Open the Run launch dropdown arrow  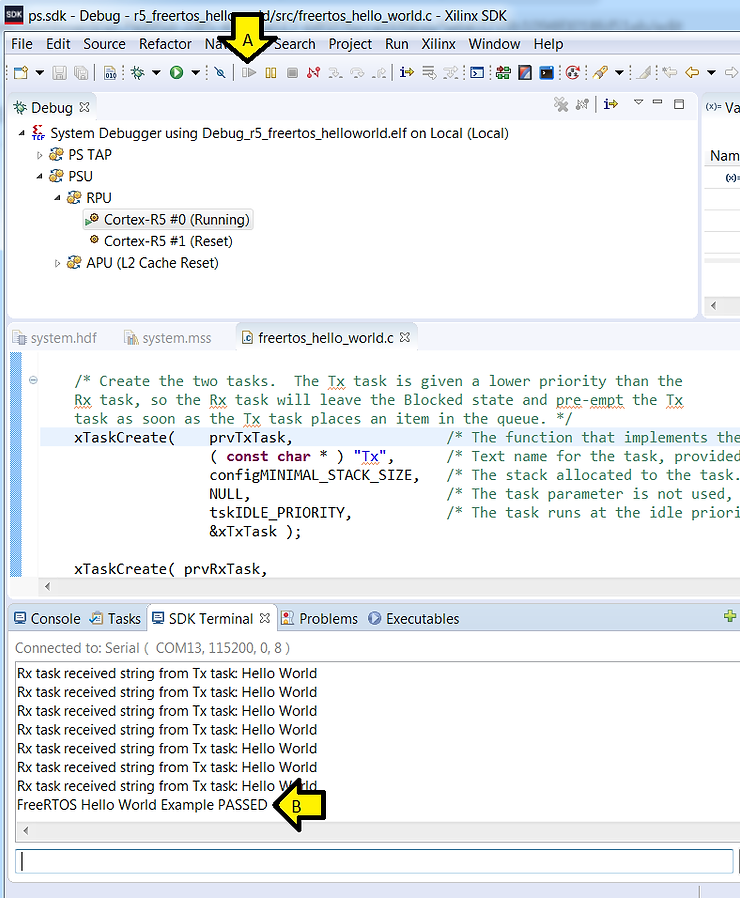pos(195,73)
